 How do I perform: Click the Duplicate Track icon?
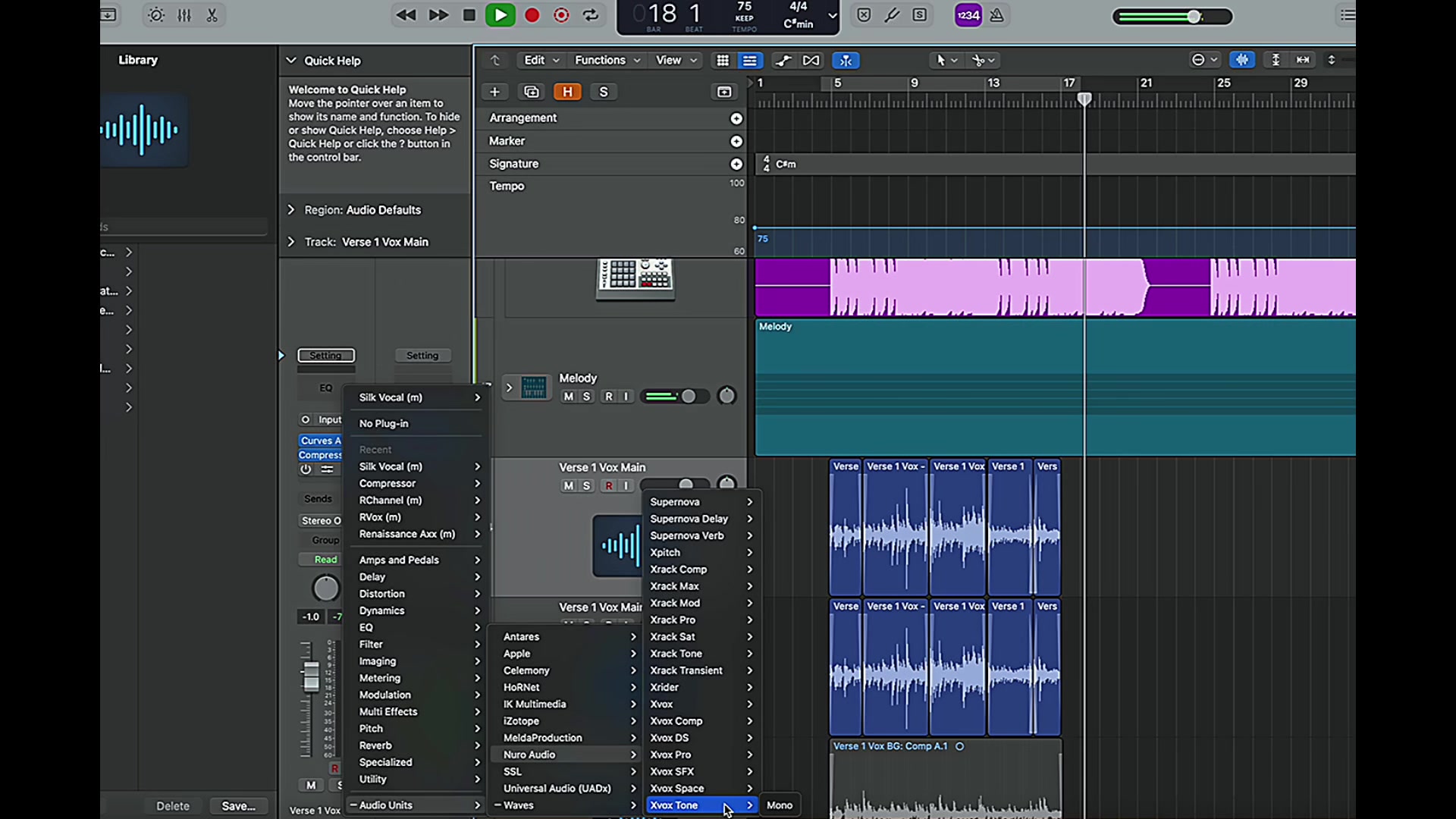(532, 92)
